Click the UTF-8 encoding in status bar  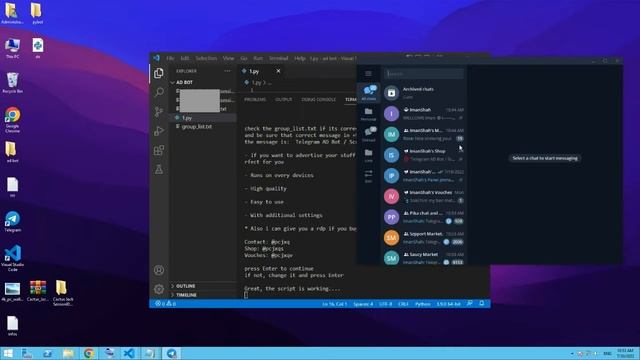pyautogui.click(x=385, y=304)
